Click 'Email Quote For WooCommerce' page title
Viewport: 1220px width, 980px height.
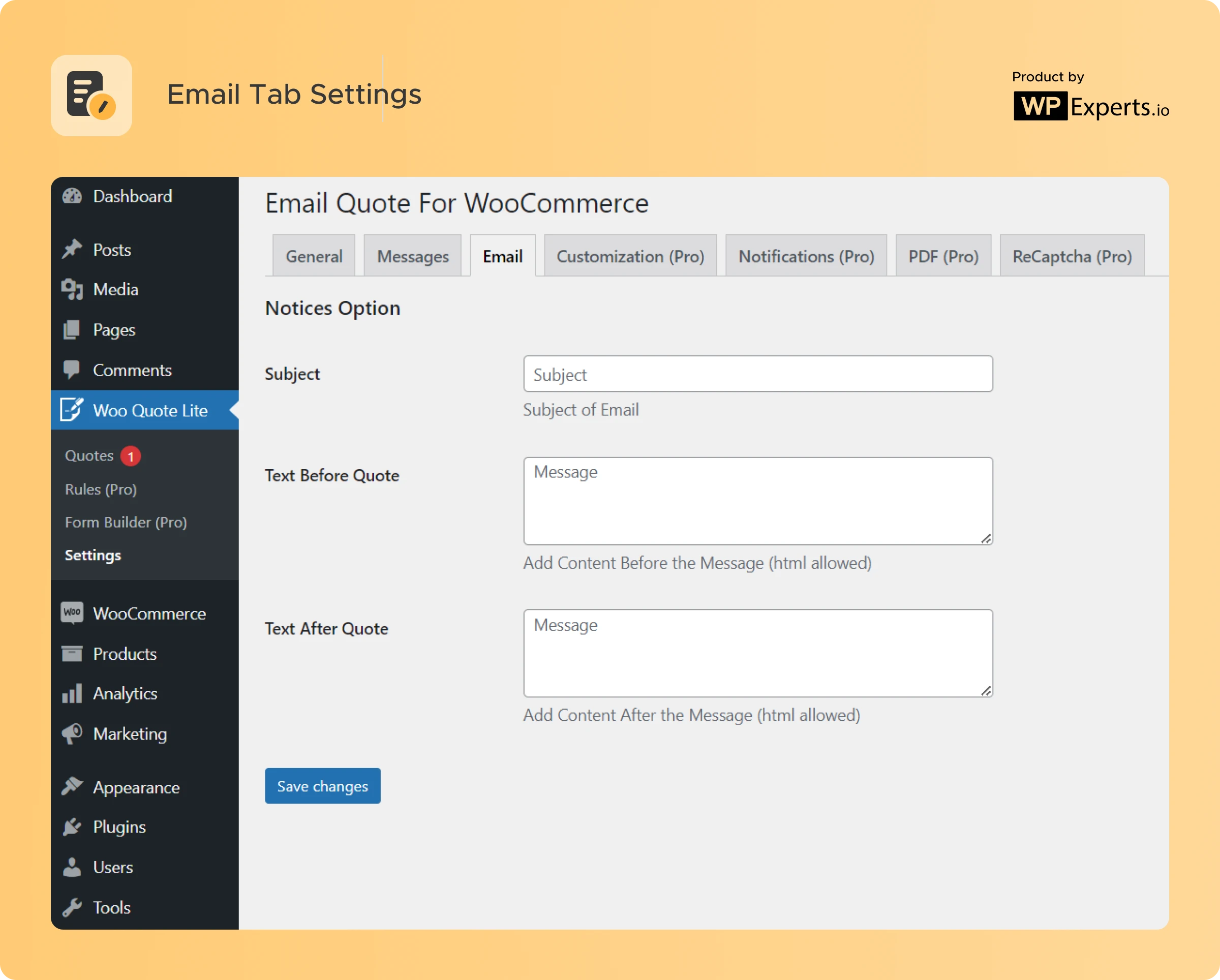(x=456, y=203)
